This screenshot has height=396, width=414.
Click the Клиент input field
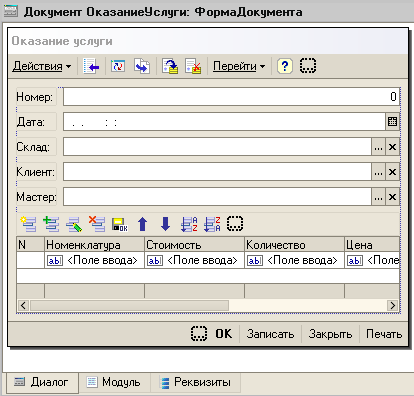tap(217, 172)
